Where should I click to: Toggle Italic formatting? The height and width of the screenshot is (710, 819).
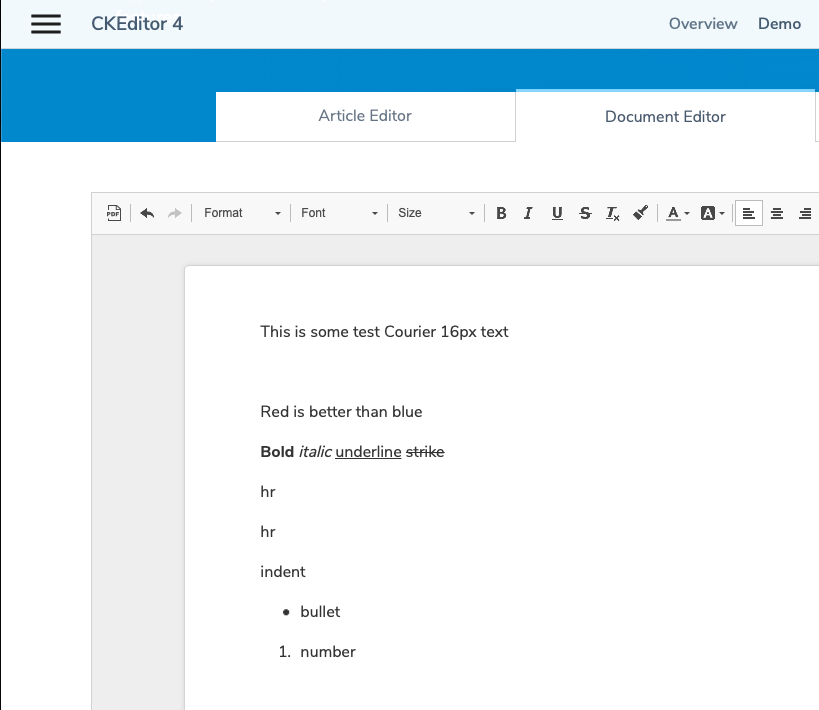tap(529, 213)
